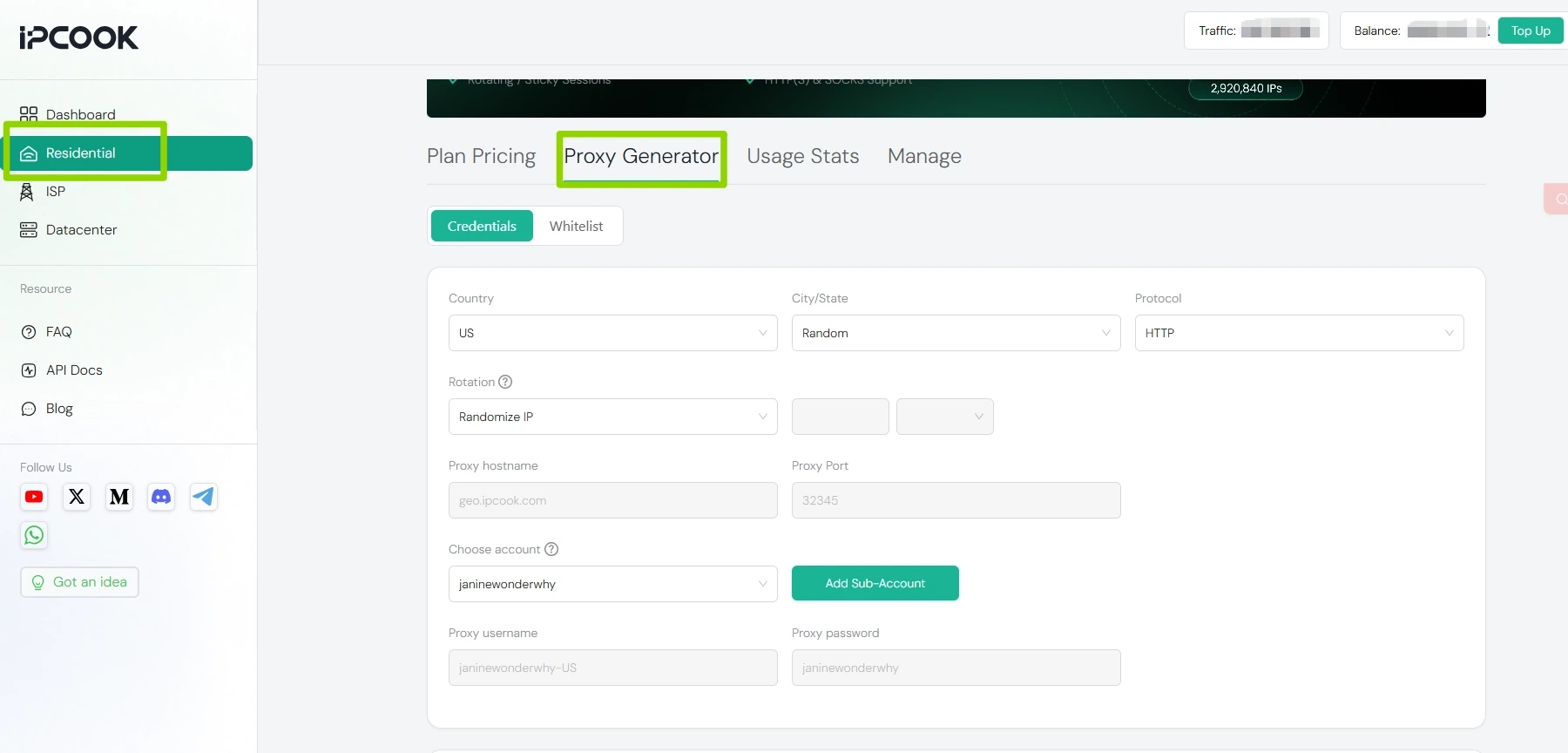
Task: Click the Datacenter server icon
Action: pyautogui.click(x=29, y=230)
